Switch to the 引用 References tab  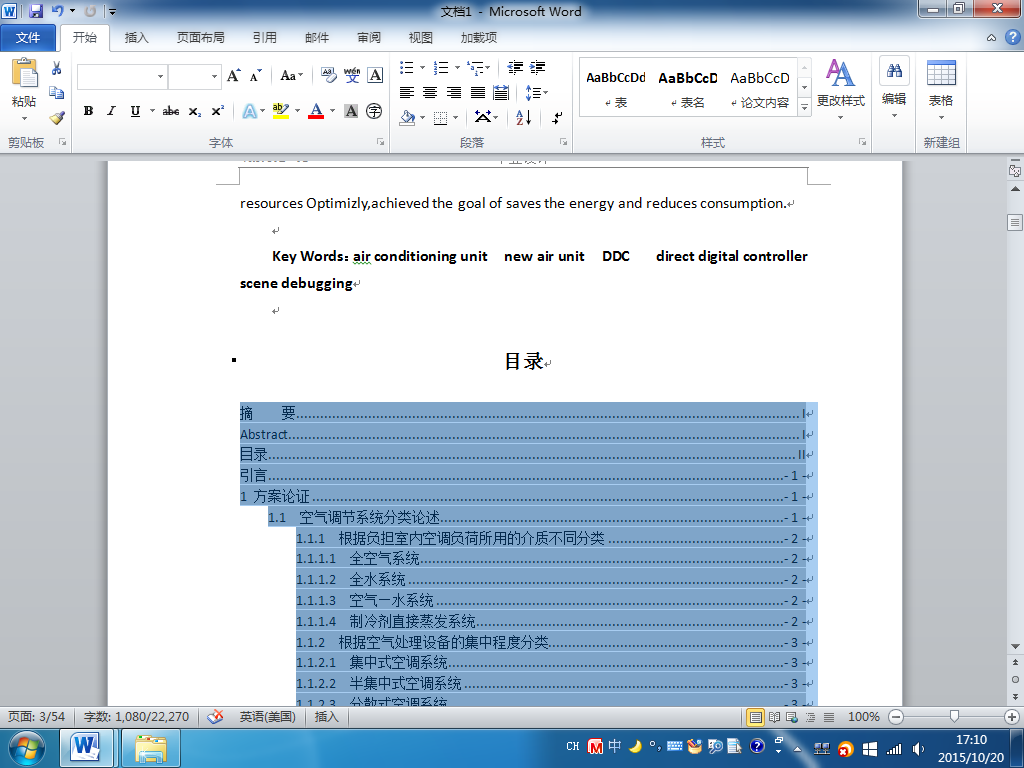pos(264,38)
